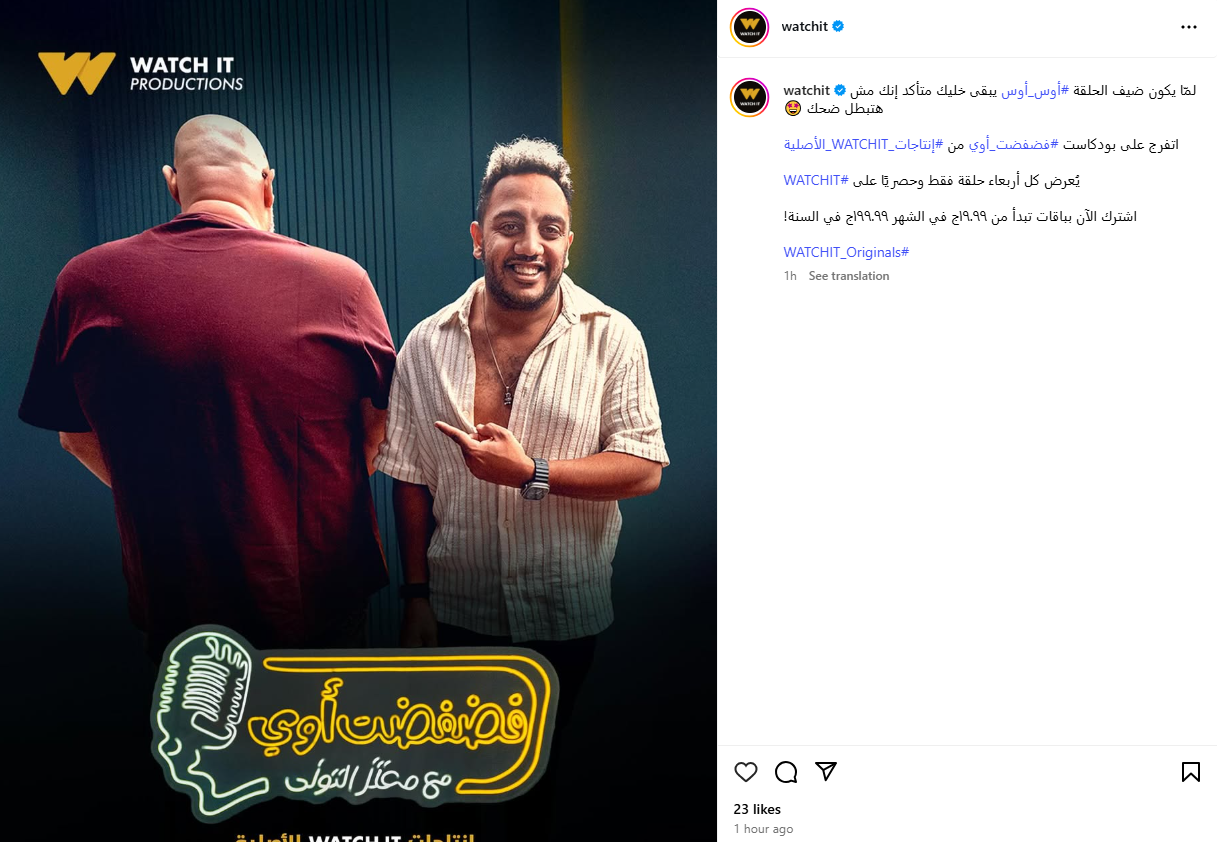Open the #WATCHIT_Originals hashtag

tap(846, 252)
